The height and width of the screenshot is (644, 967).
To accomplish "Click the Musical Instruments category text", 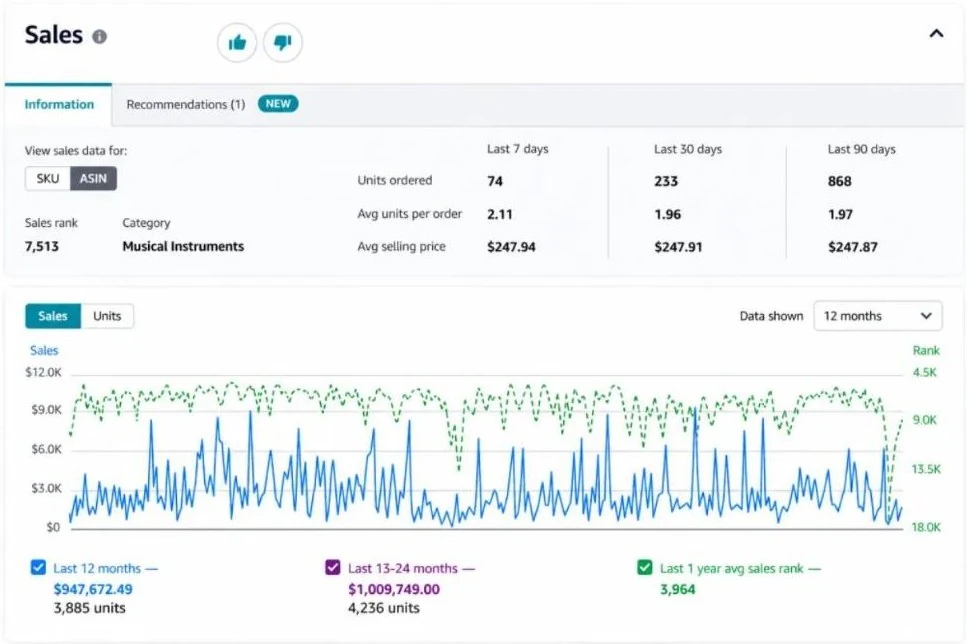I will click(x=183, y=246).
